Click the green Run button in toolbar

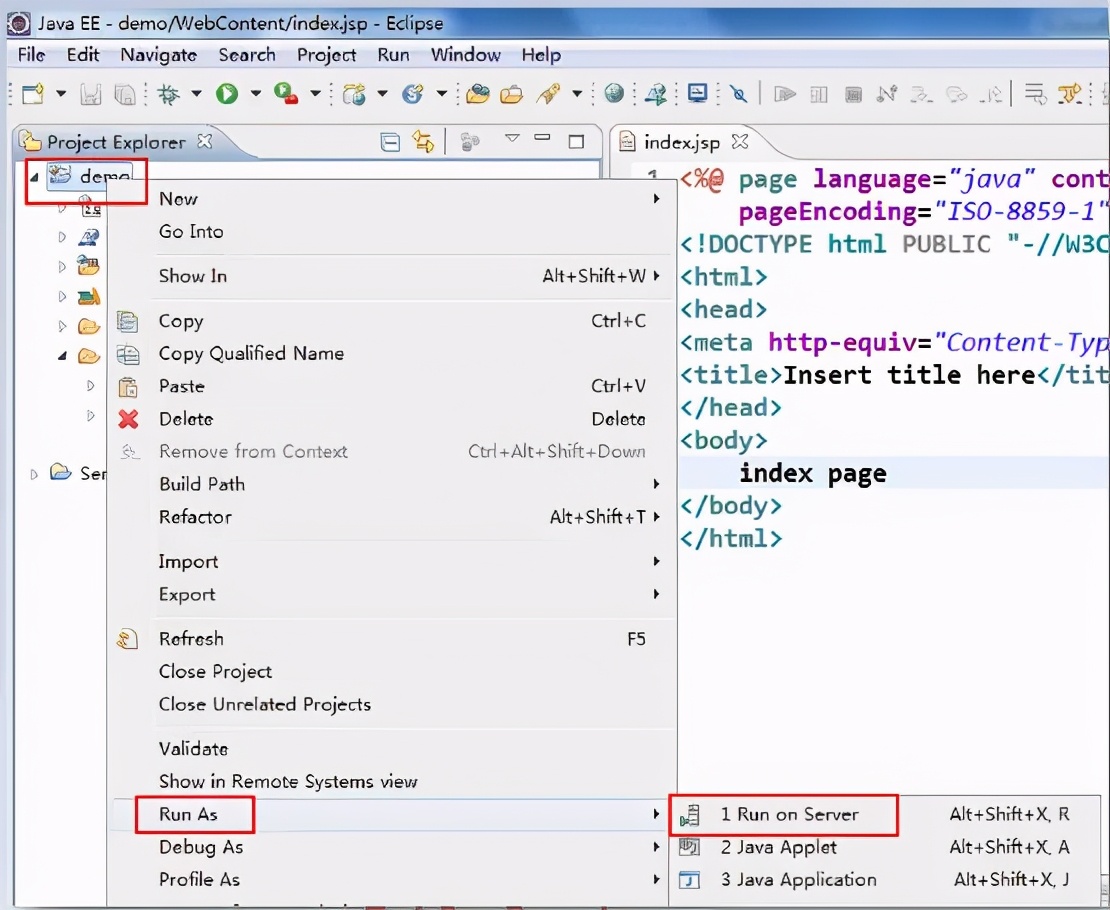click(227, 94)
